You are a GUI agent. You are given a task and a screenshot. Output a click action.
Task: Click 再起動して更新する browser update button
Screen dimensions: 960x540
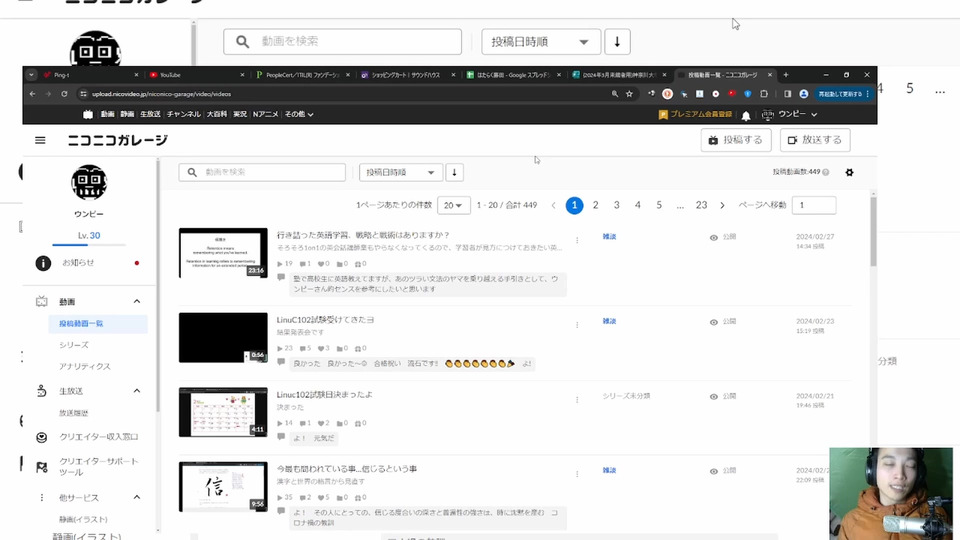844,94
